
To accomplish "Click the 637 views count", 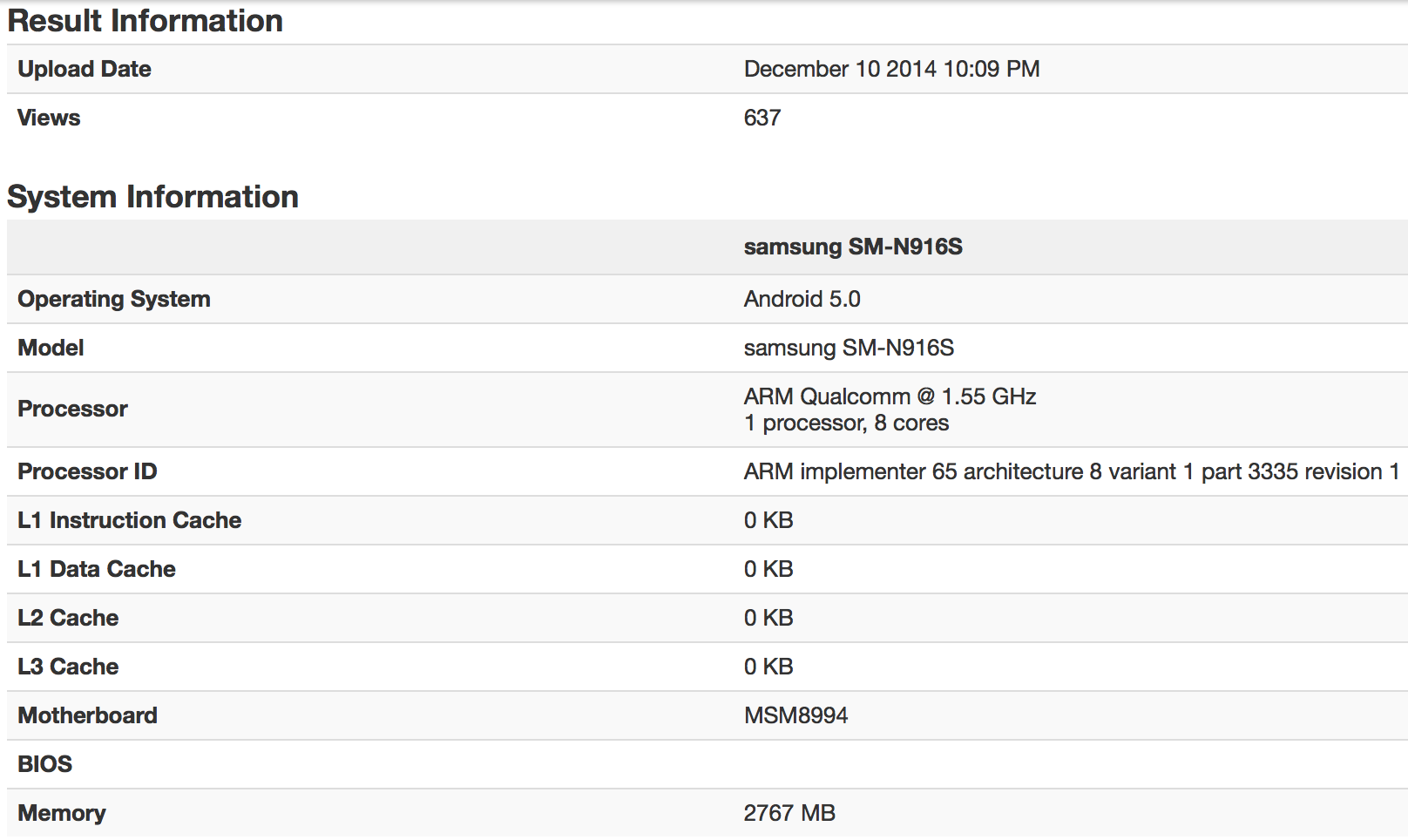I will tap(762, 118).
